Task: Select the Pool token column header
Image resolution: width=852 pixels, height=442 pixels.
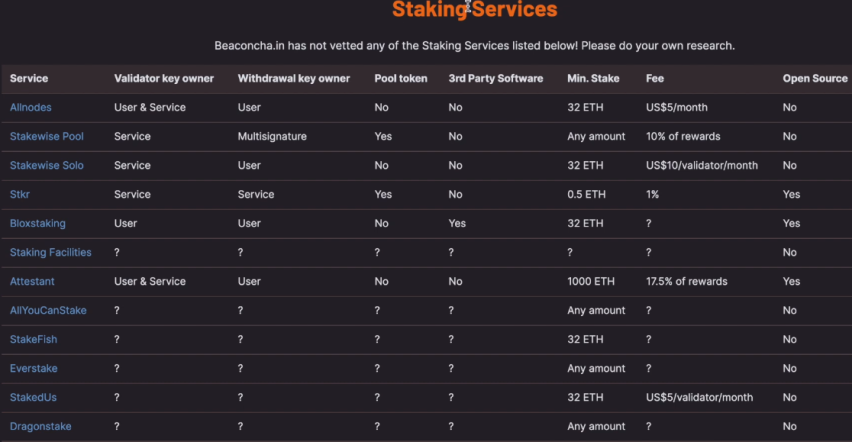Action: pyautogui.click(x=400, y=78)
